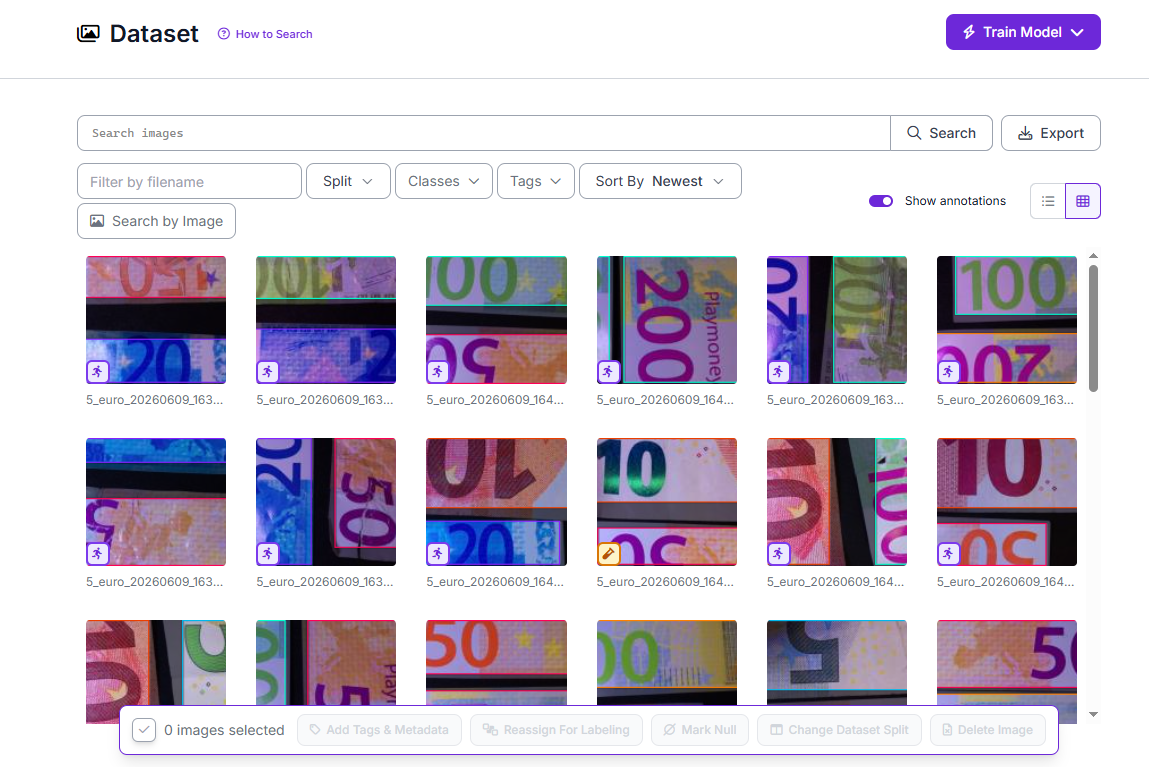Screen dimensions: 1149x767
Task: Click the How to Search help icon
Action: click(223, 34)
